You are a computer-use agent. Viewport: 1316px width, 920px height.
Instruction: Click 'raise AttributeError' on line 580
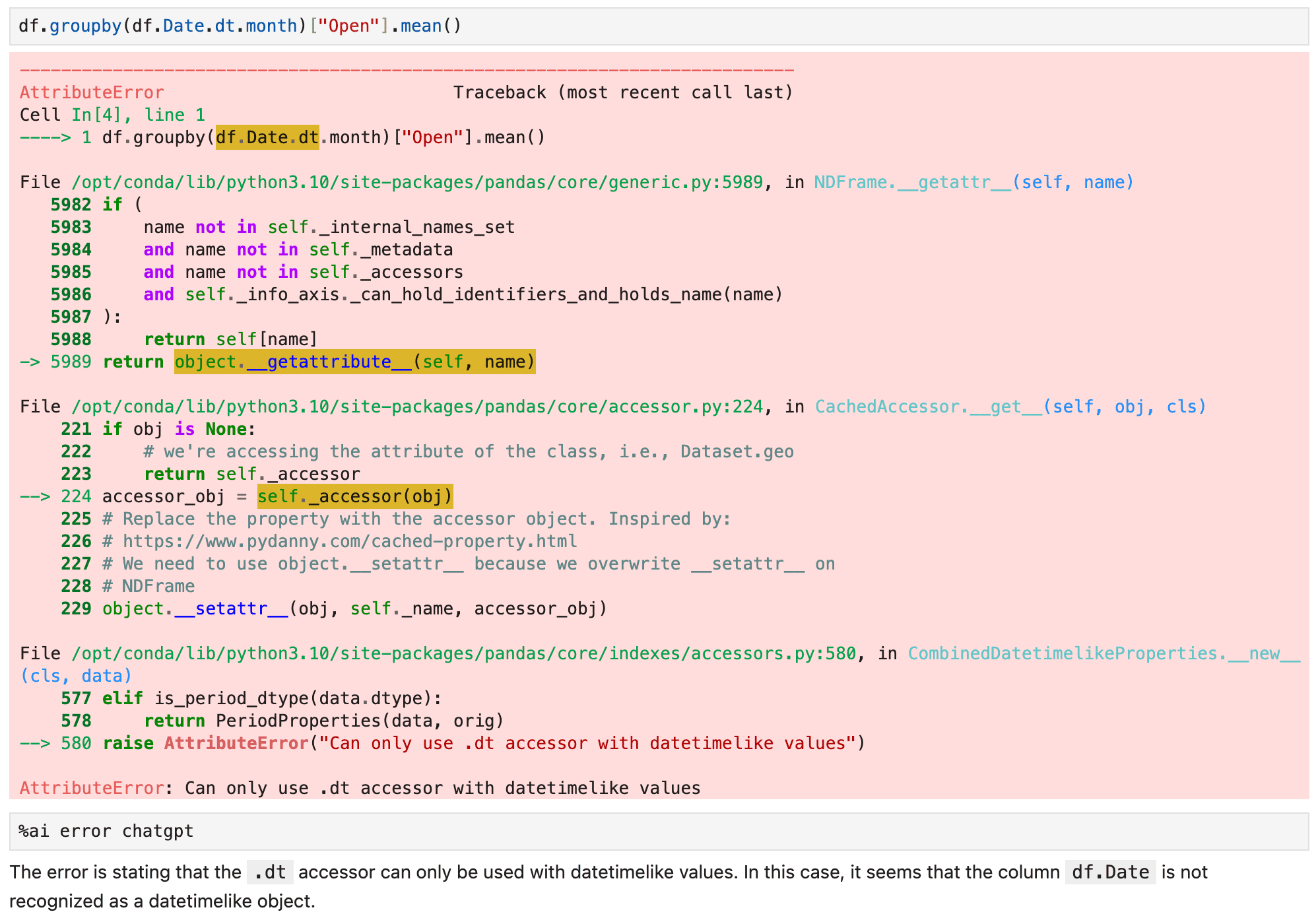(206, 743)
